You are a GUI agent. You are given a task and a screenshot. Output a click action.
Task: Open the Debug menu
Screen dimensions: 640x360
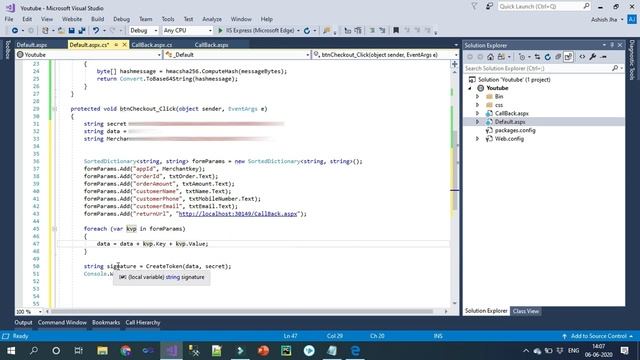pyautogui.click(x=121, y=19)
